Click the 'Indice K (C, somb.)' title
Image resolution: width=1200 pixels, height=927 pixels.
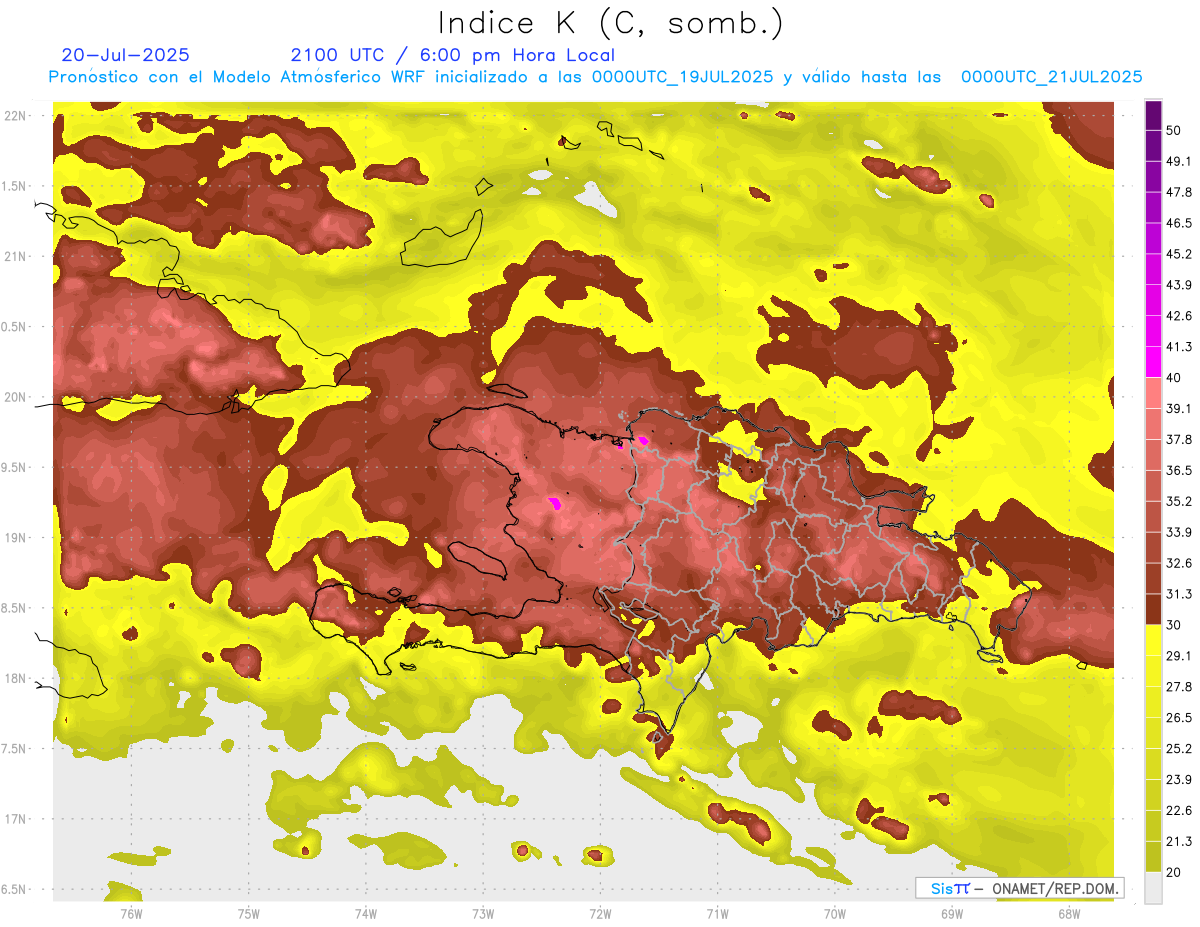611,23
